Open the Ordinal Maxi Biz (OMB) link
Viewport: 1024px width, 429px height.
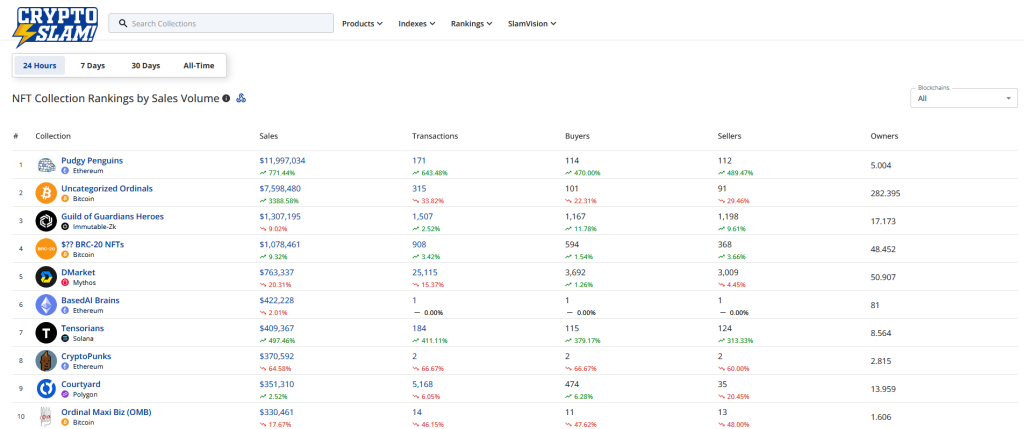[106, 412]
